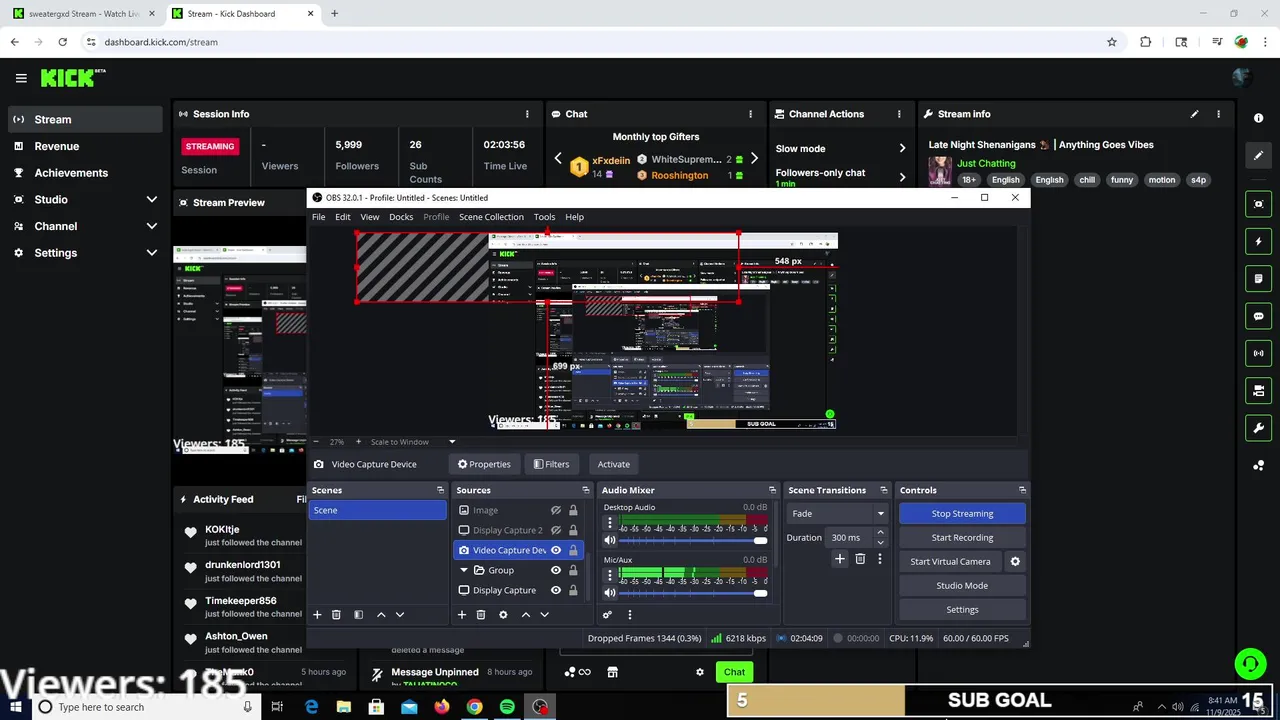Screen dimensions: 1280x720
Task: Add a new scene in OBS Scenes dock
Action: pyautogui.click(x=317, y=615)
